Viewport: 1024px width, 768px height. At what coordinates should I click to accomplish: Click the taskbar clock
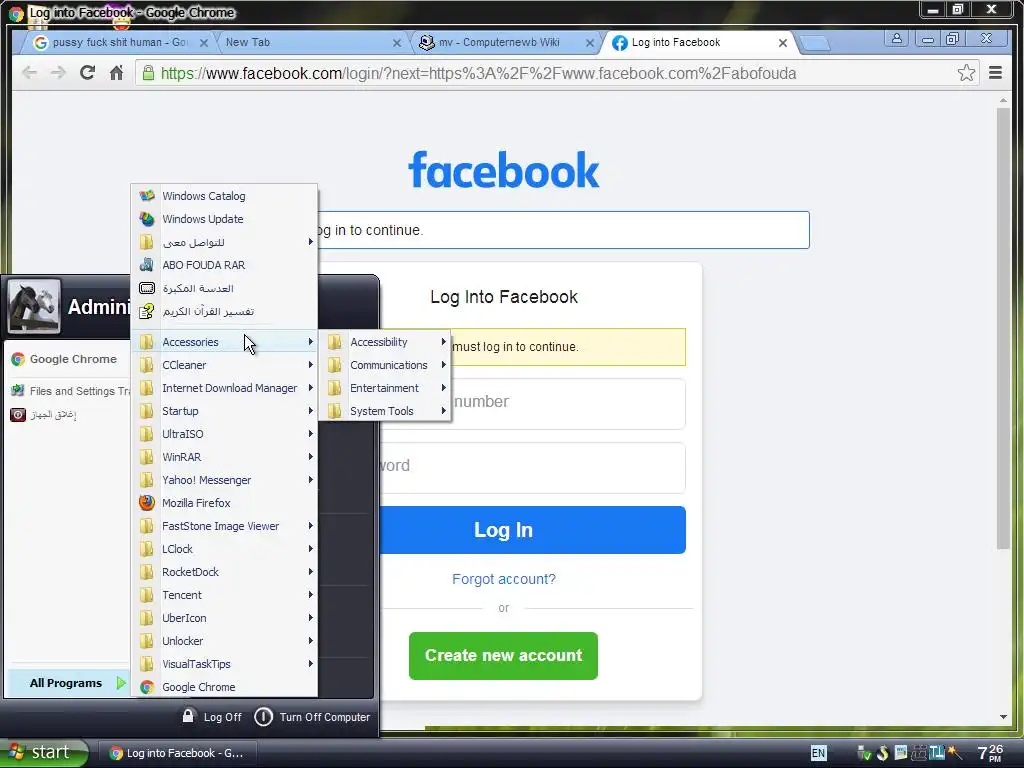click(990, 753)
